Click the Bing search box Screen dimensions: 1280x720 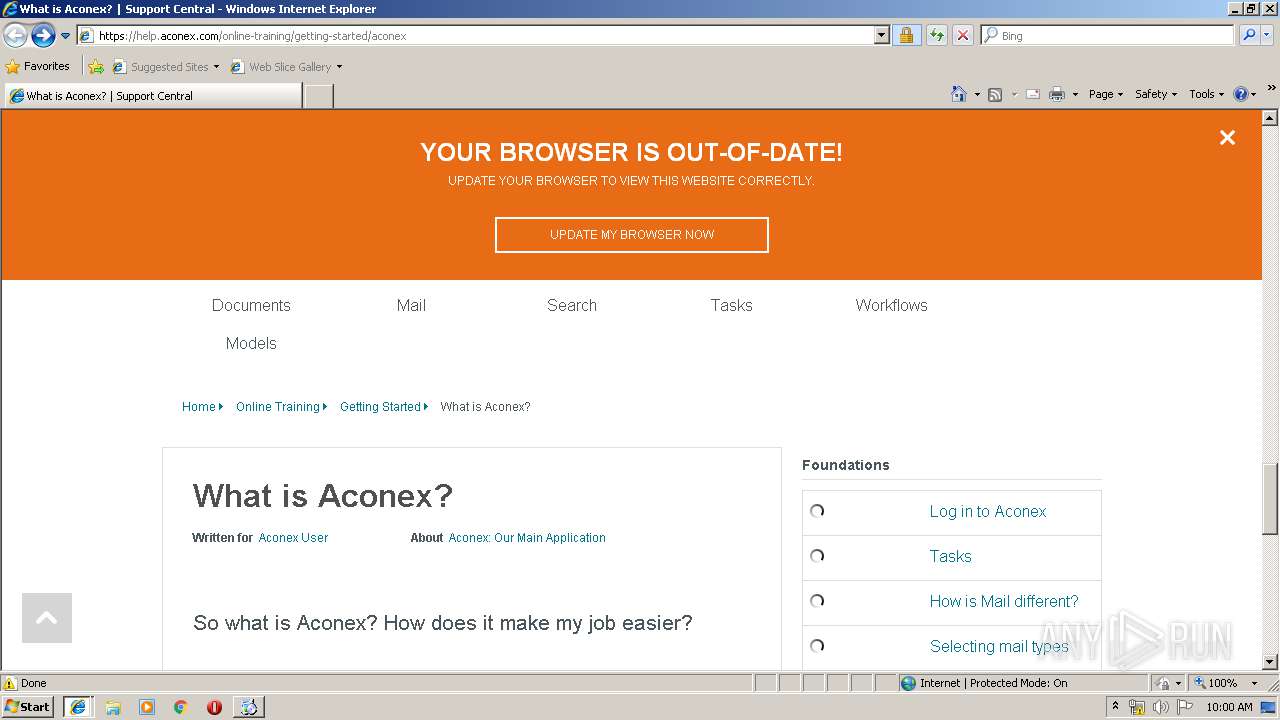coord(1108,36)
